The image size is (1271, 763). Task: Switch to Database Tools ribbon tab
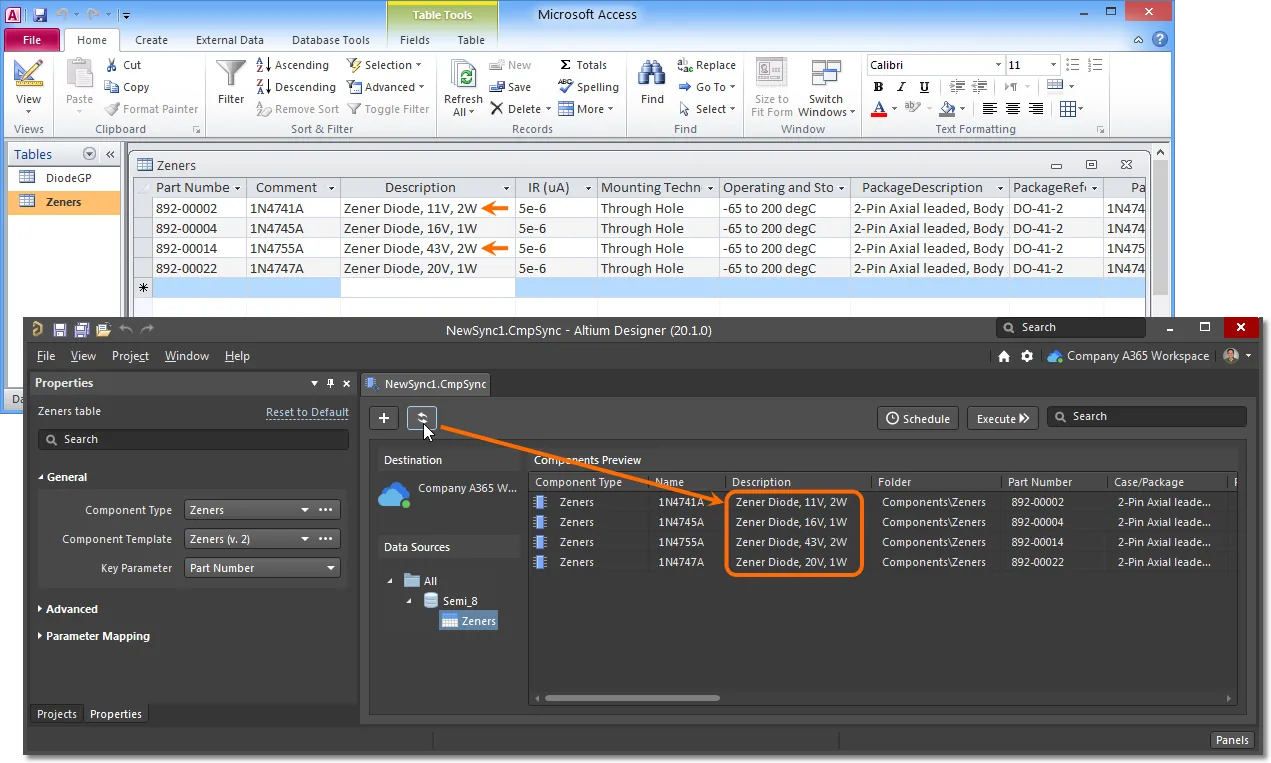click(331, 40)
